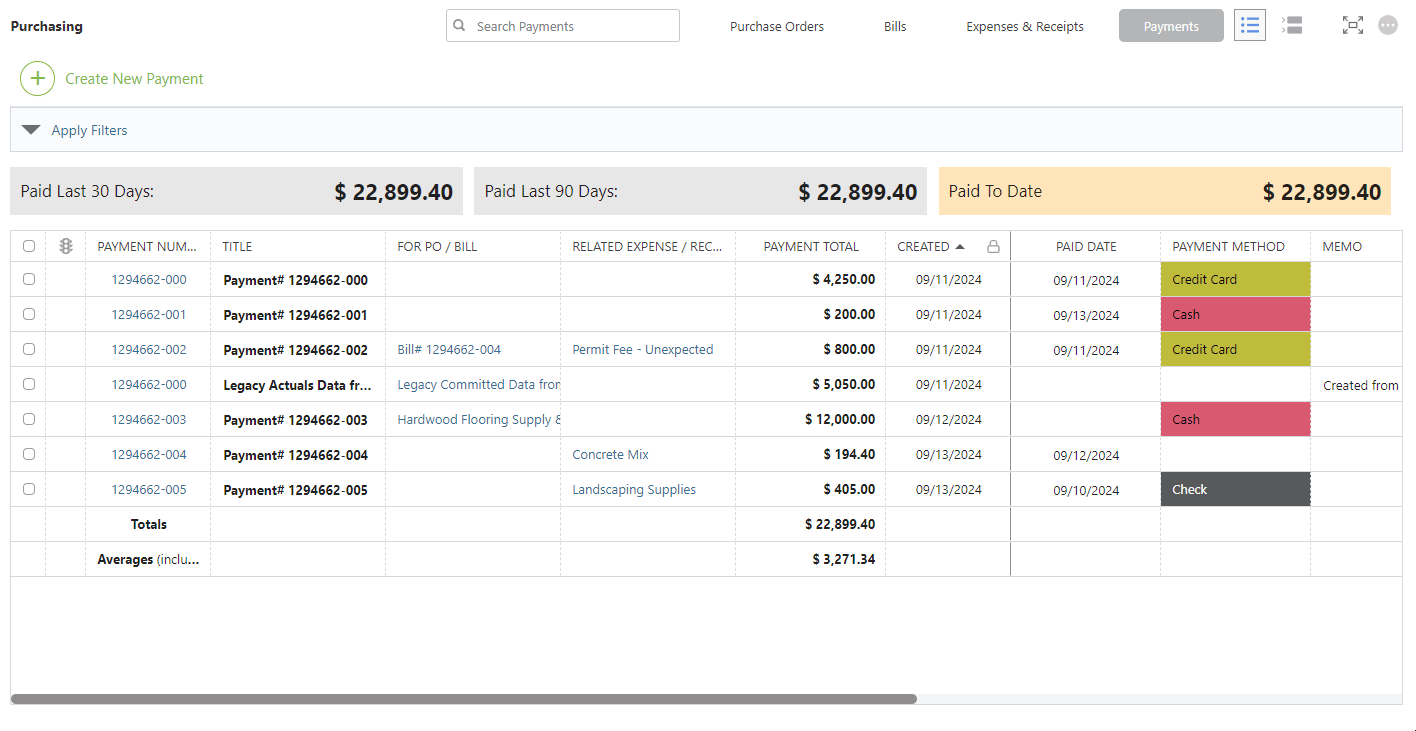1416x731 pixels.
Task: Sort by the Payment Method column header
Action: [1228, 246]
